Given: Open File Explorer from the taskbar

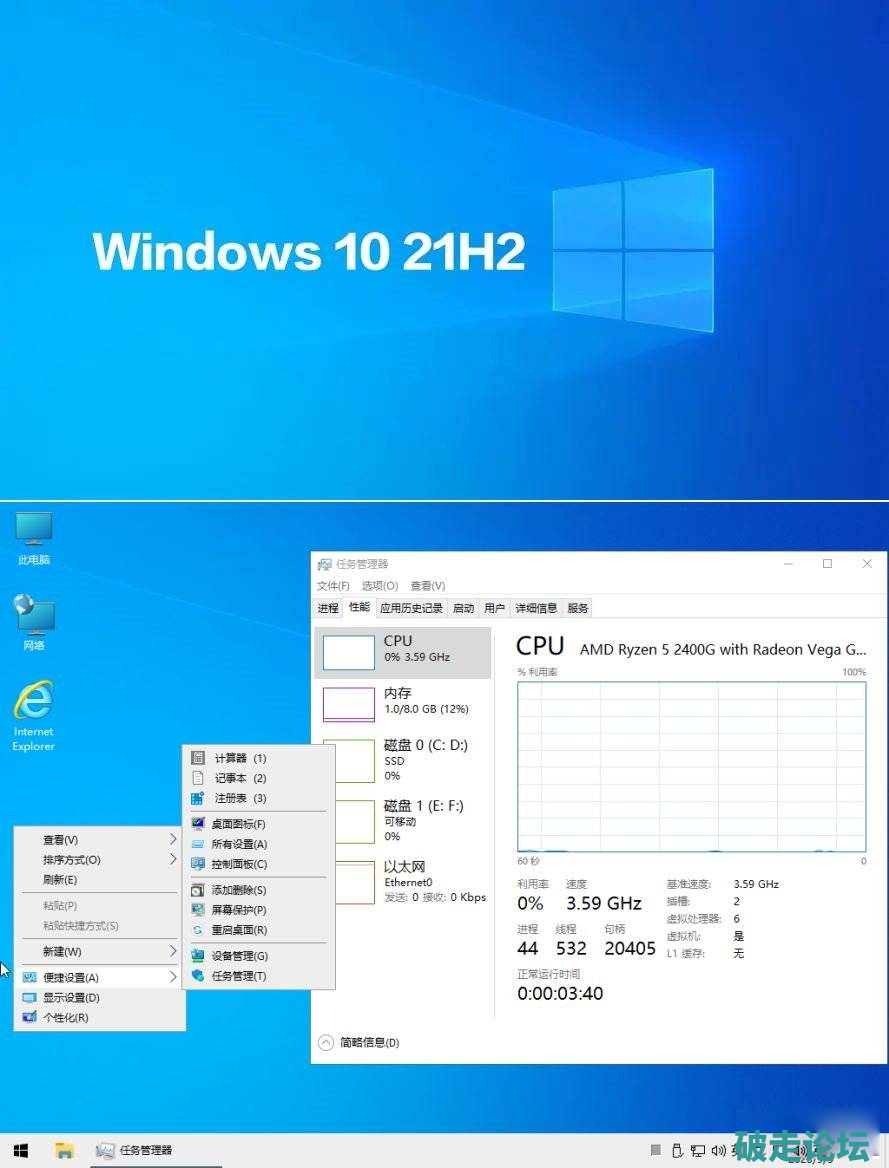Looking at the screenshot, I should click(x=64, y=1150).
